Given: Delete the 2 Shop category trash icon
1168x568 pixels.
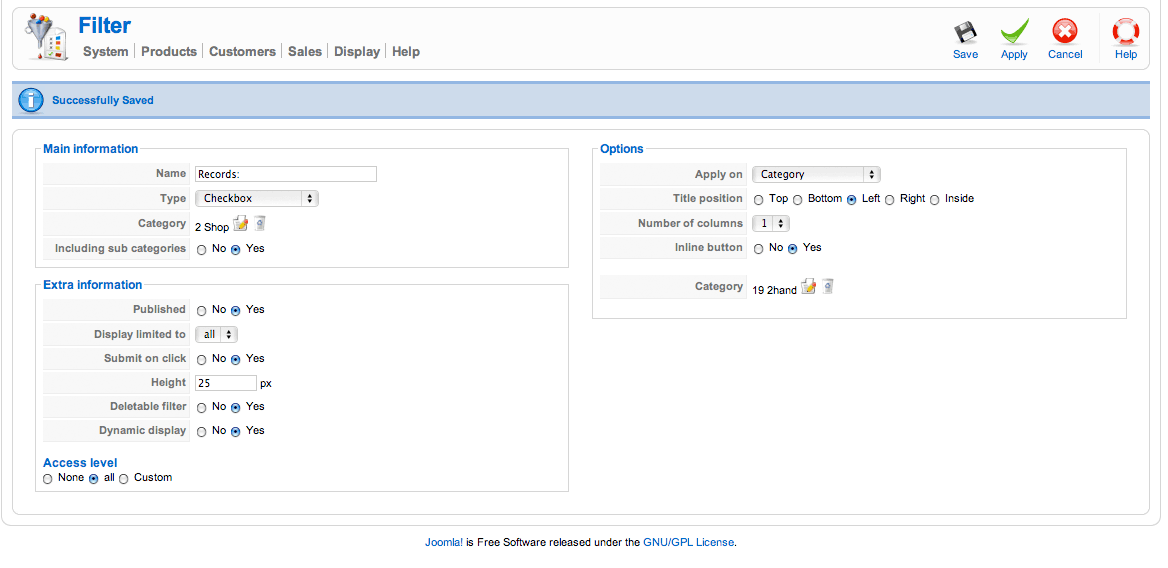Looking at the screenshot, I should click(x=259, y=223).
